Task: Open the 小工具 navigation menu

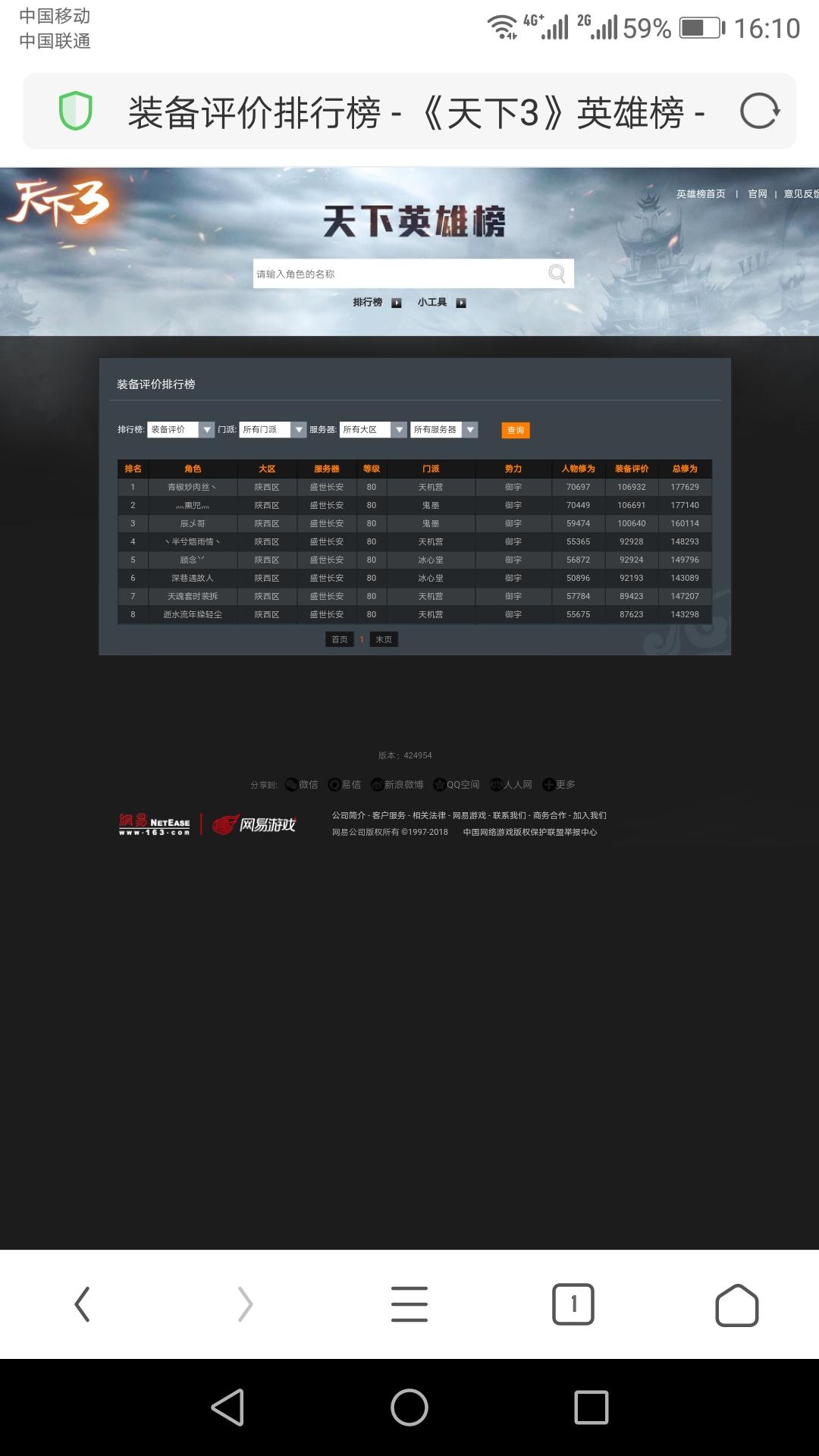Action: coord(432,303)
